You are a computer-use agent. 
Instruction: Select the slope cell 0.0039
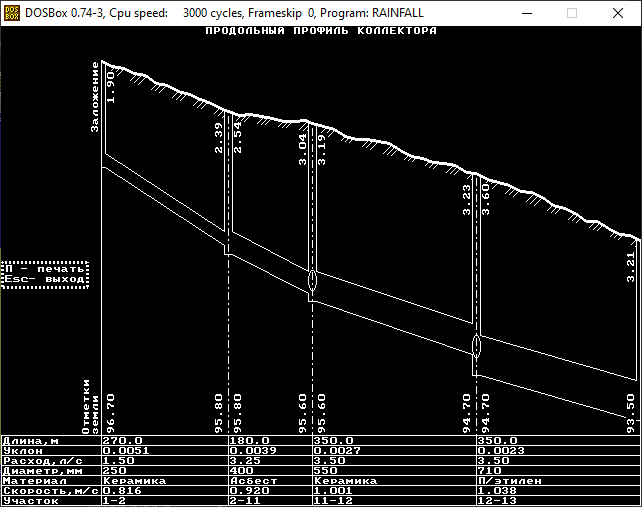tap(253, 451)
